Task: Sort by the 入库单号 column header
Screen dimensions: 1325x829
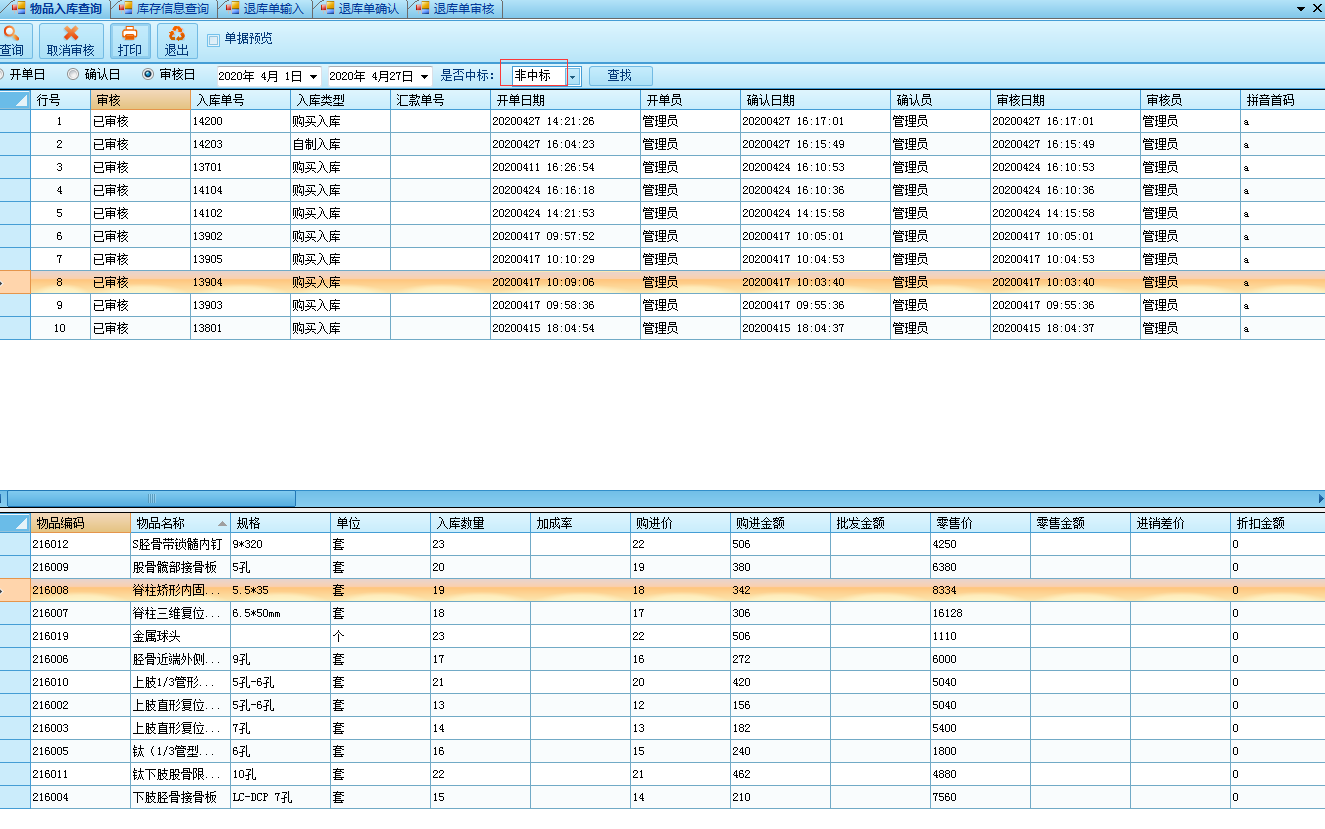Action: coord(240,100)
